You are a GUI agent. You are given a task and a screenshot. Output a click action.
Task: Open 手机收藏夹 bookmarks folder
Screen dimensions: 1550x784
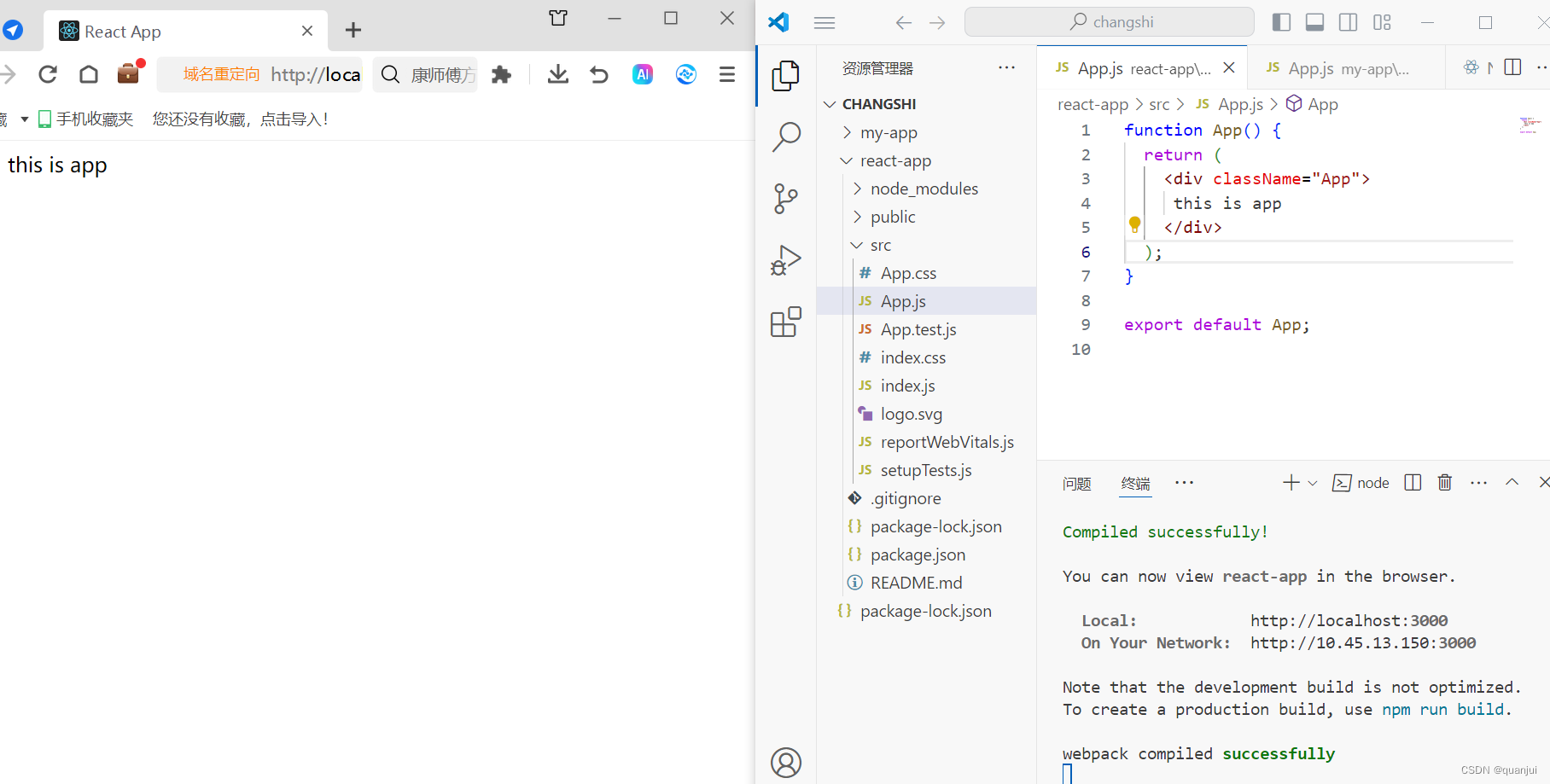click(85, 119)
